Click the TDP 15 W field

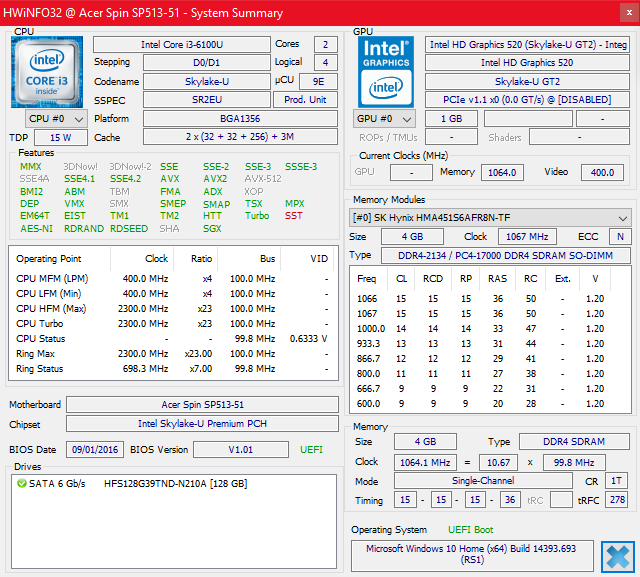[61, 138]
